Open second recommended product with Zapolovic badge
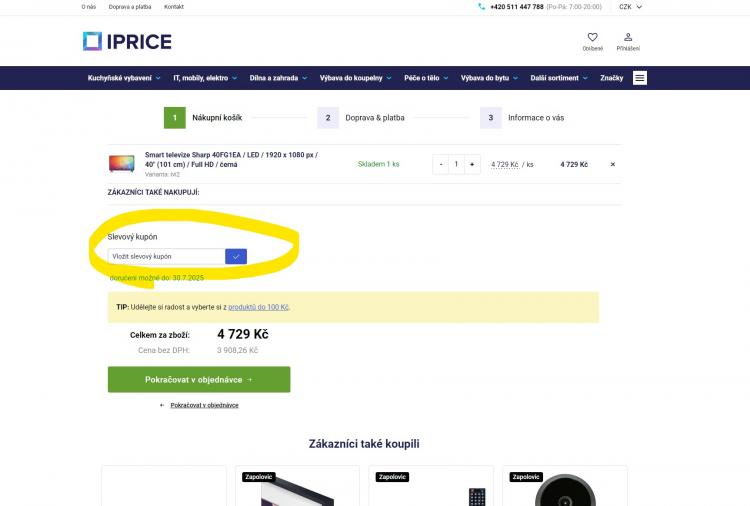This screenshot has height=506, width=750. click(297, 486)
